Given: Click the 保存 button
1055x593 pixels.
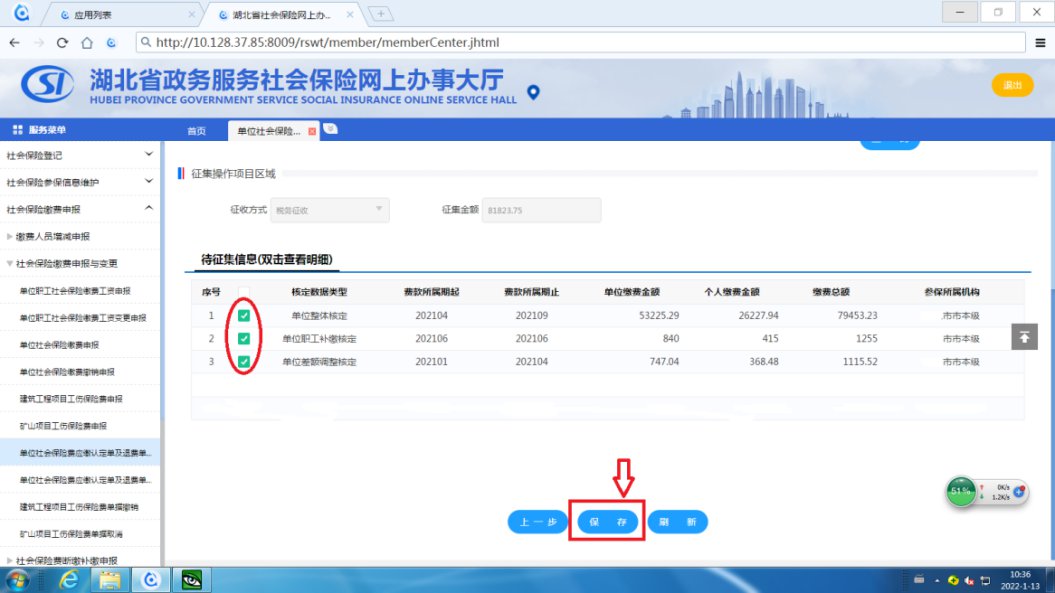Looking at the screenshot, I should 607,522.
